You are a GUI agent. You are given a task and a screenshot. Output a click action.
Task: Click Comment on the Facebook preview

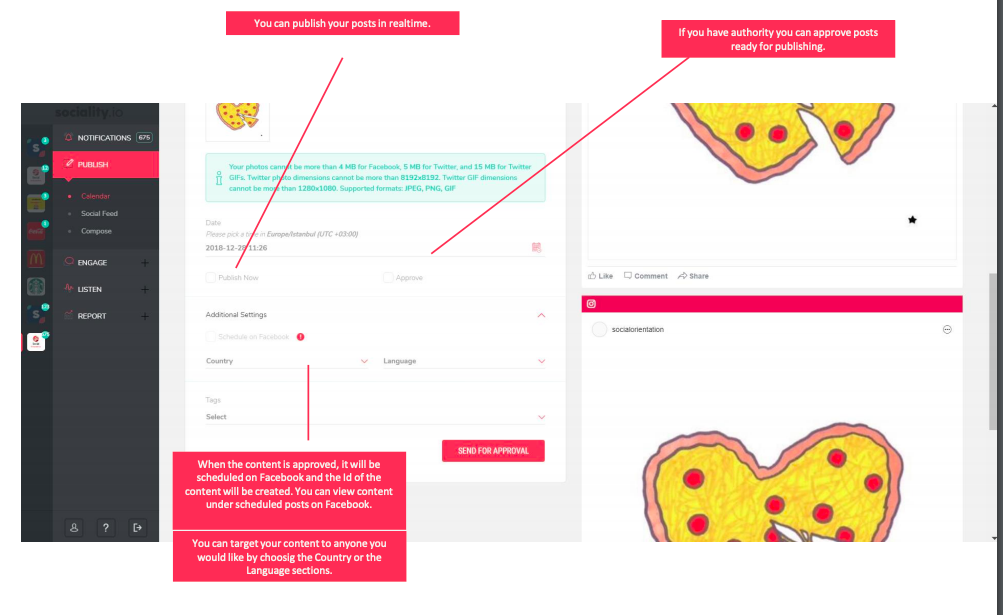[x=645, y=276]
